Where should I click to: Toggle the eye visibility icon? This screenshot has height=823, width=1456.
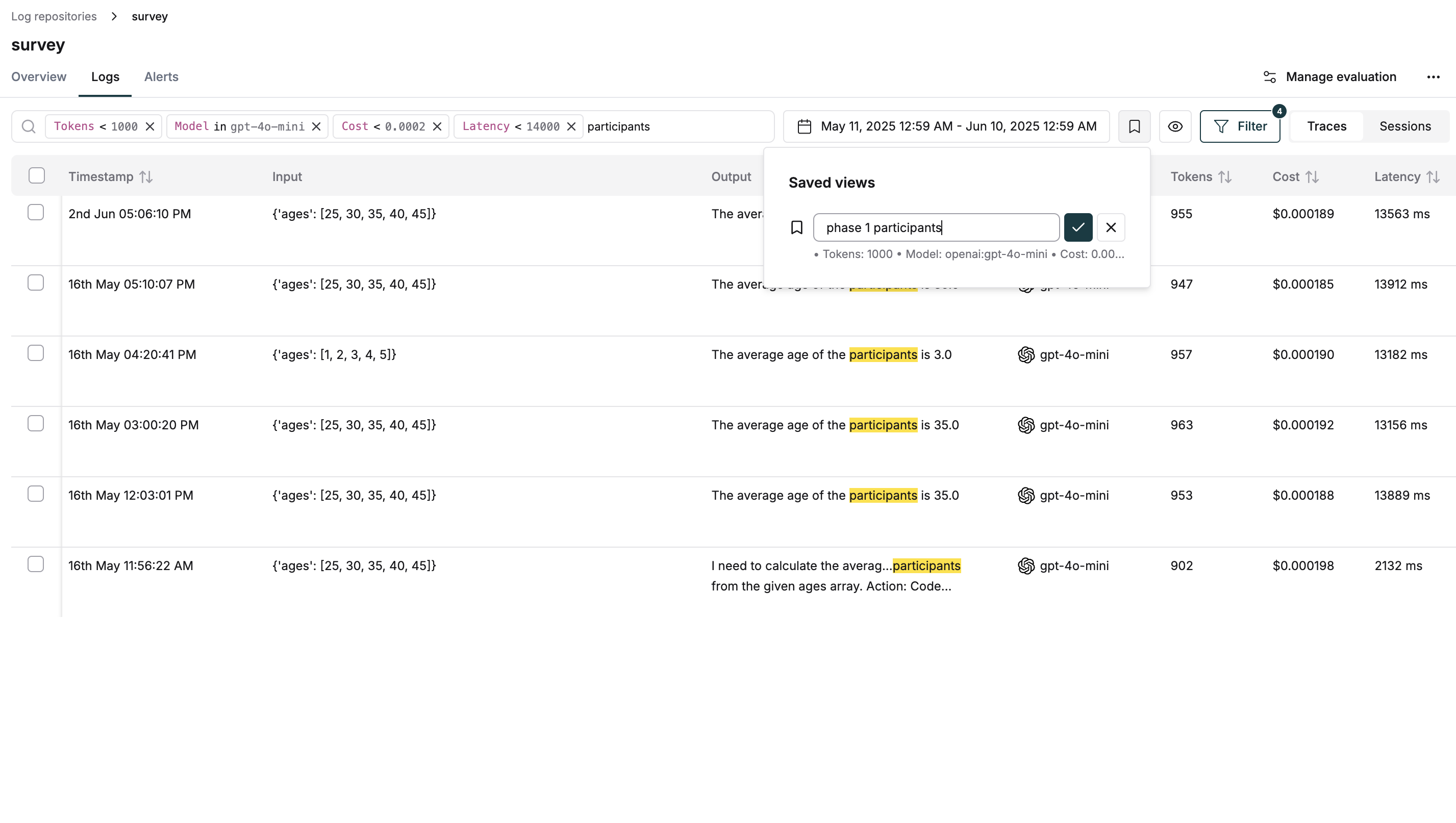1175,126
